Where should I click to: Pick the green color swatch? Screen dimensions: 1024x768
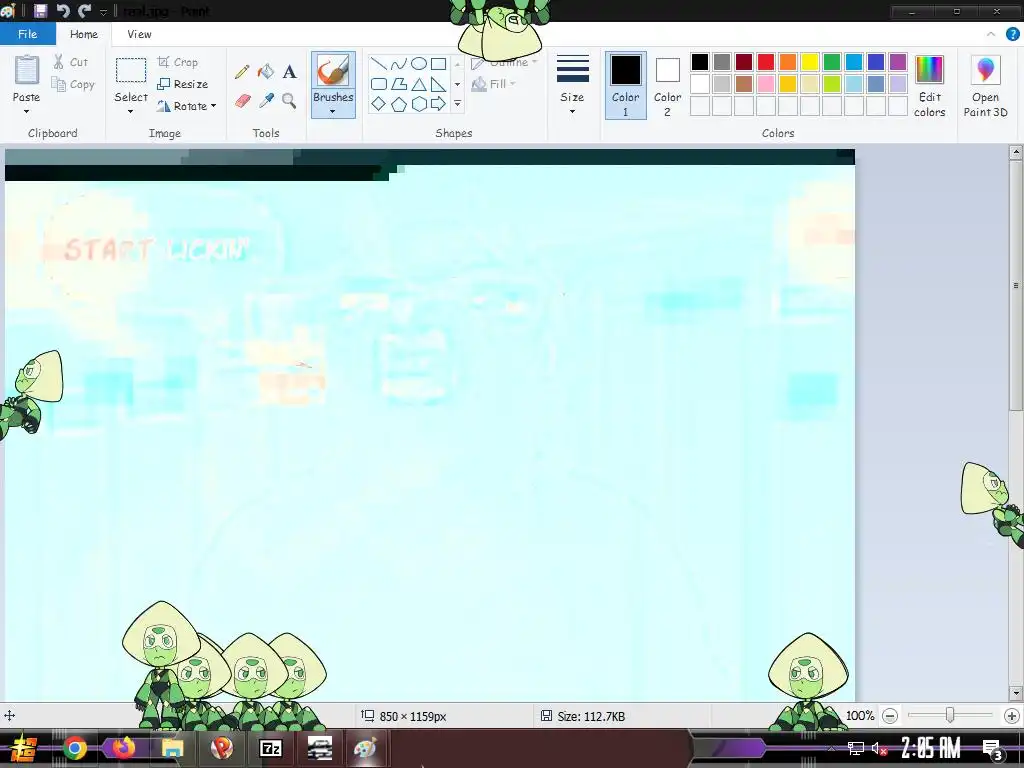831,62
